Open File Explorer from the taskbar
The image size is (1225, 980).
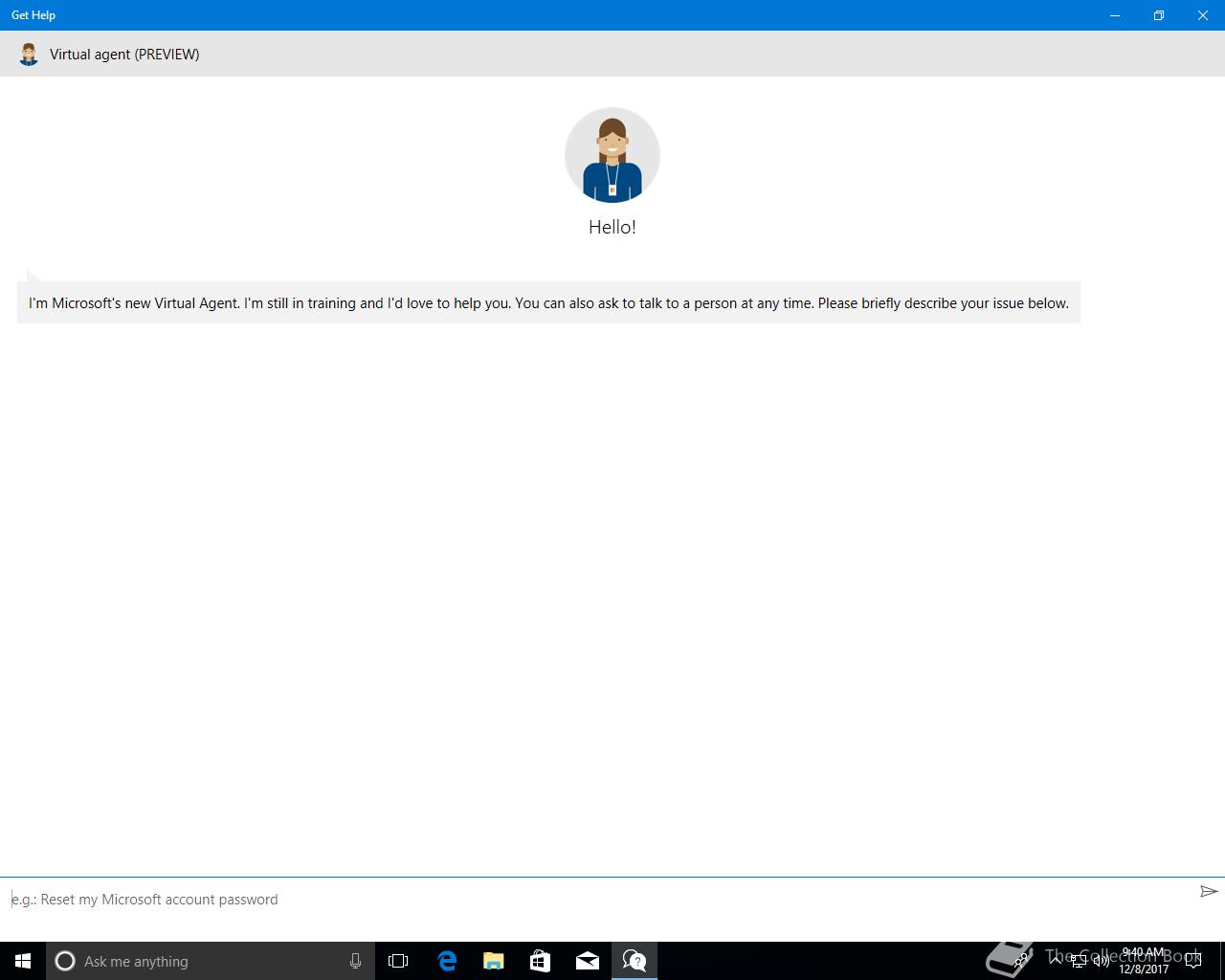pyautogui.click(x=493, y=961)
